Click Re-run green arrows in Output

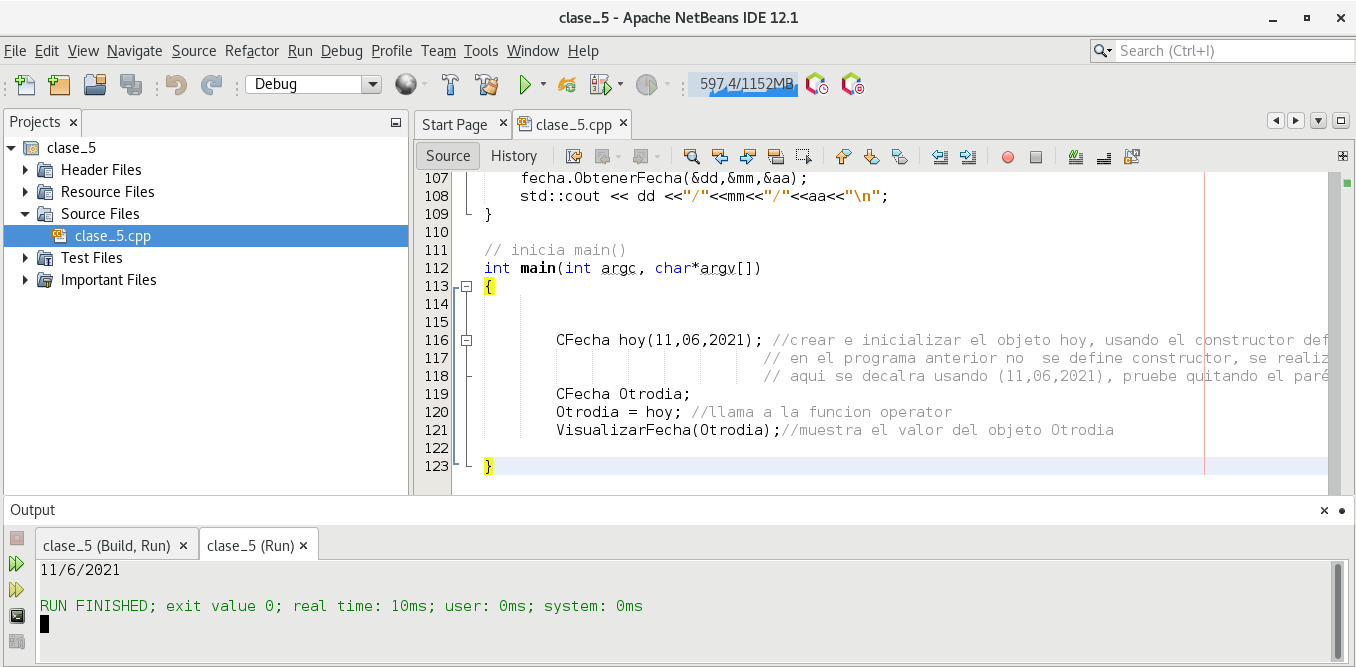coord(17,564)
